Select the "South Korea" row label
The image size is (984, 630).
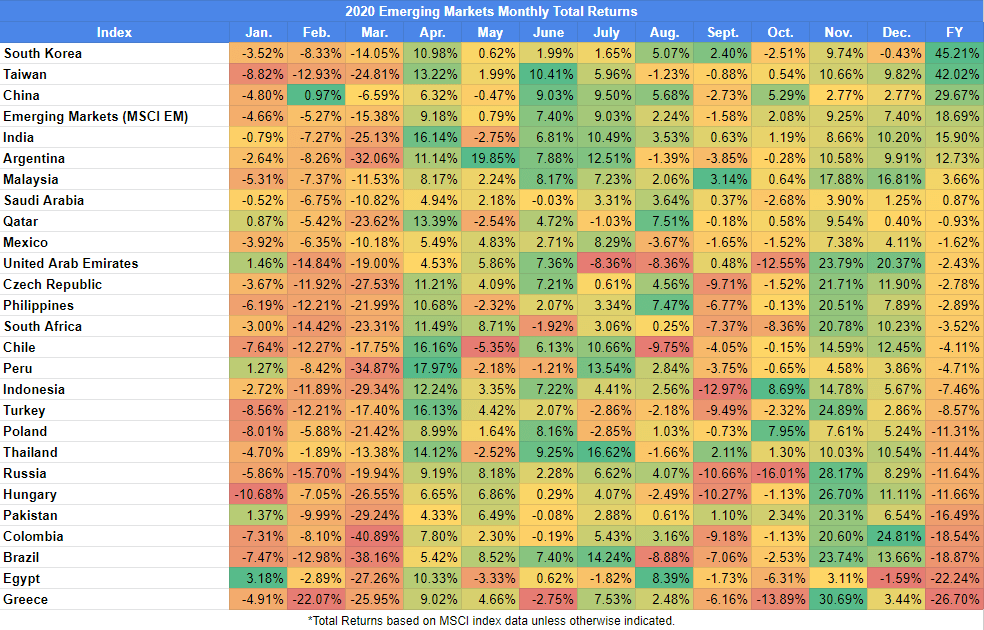click(43, 53)
